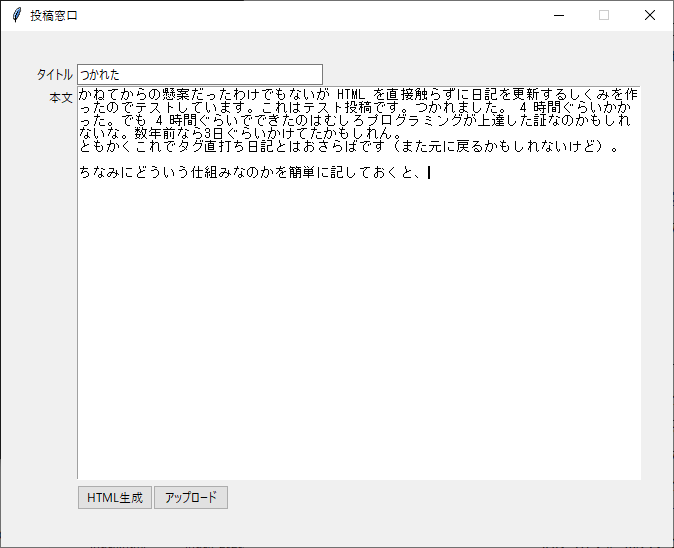Click the タイトル label
This screenshot has width=674, height=548.
[x=54, y=75]
